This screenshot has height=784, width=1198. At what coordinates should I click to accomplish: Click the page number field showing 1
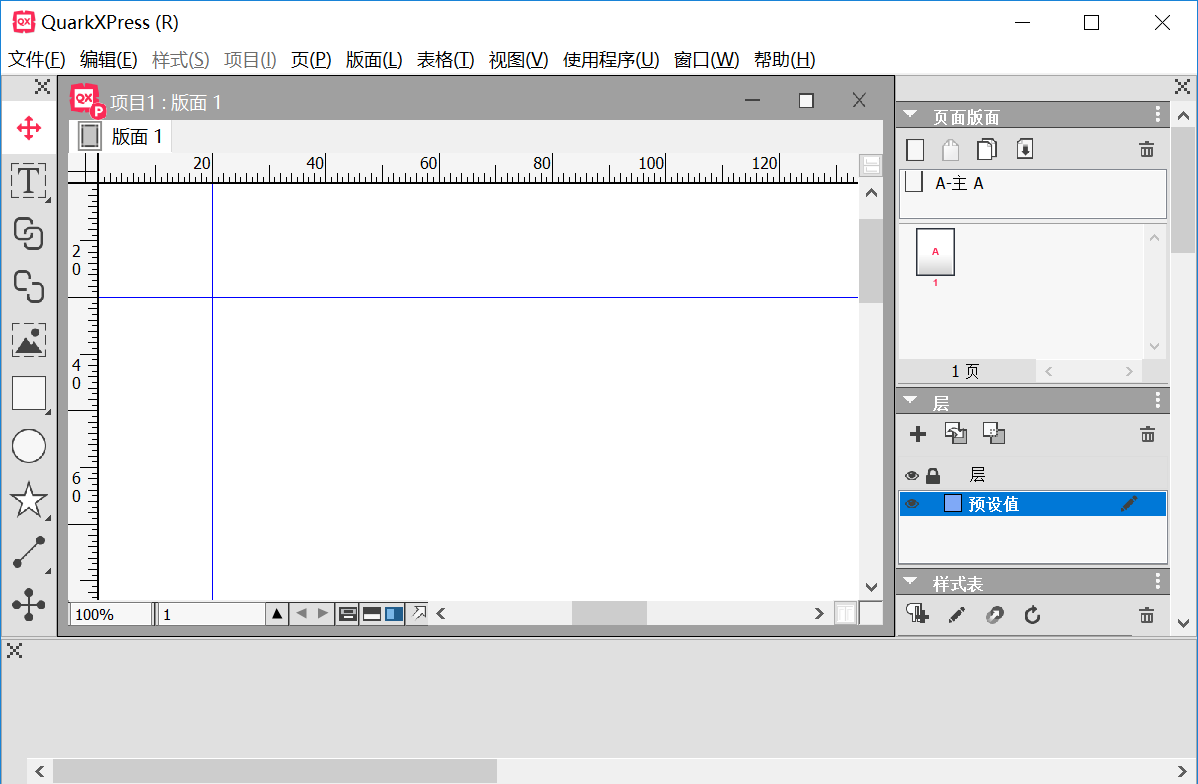pos(212,614)
